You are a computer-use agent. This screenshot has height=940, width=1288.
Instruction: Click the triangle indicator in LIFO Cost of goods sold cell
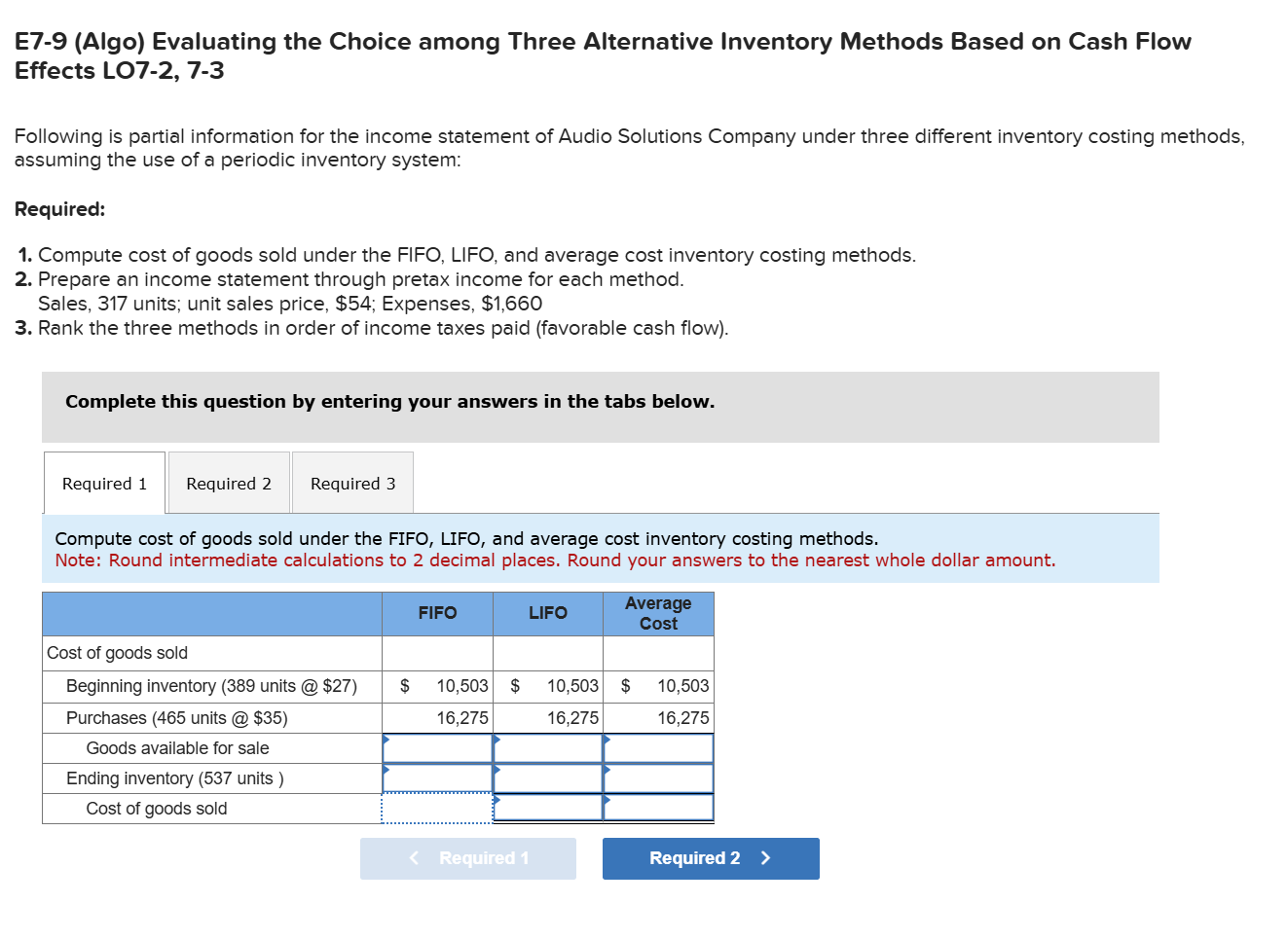[x=497, y=802]
